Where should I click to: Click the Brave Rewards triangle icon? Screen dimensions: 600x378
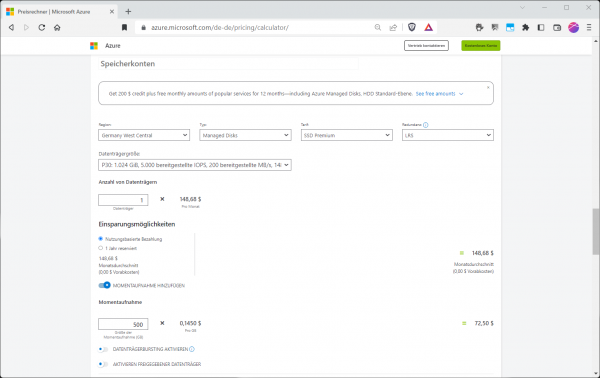(x=428, y=27)
